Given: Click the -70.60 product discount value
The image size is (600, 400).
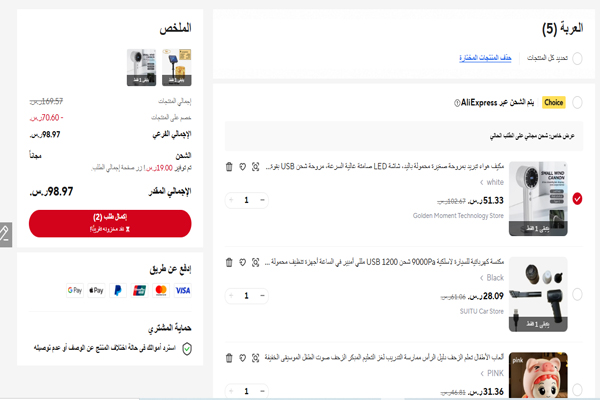Looking at the screenshot, I should [46, 118].
